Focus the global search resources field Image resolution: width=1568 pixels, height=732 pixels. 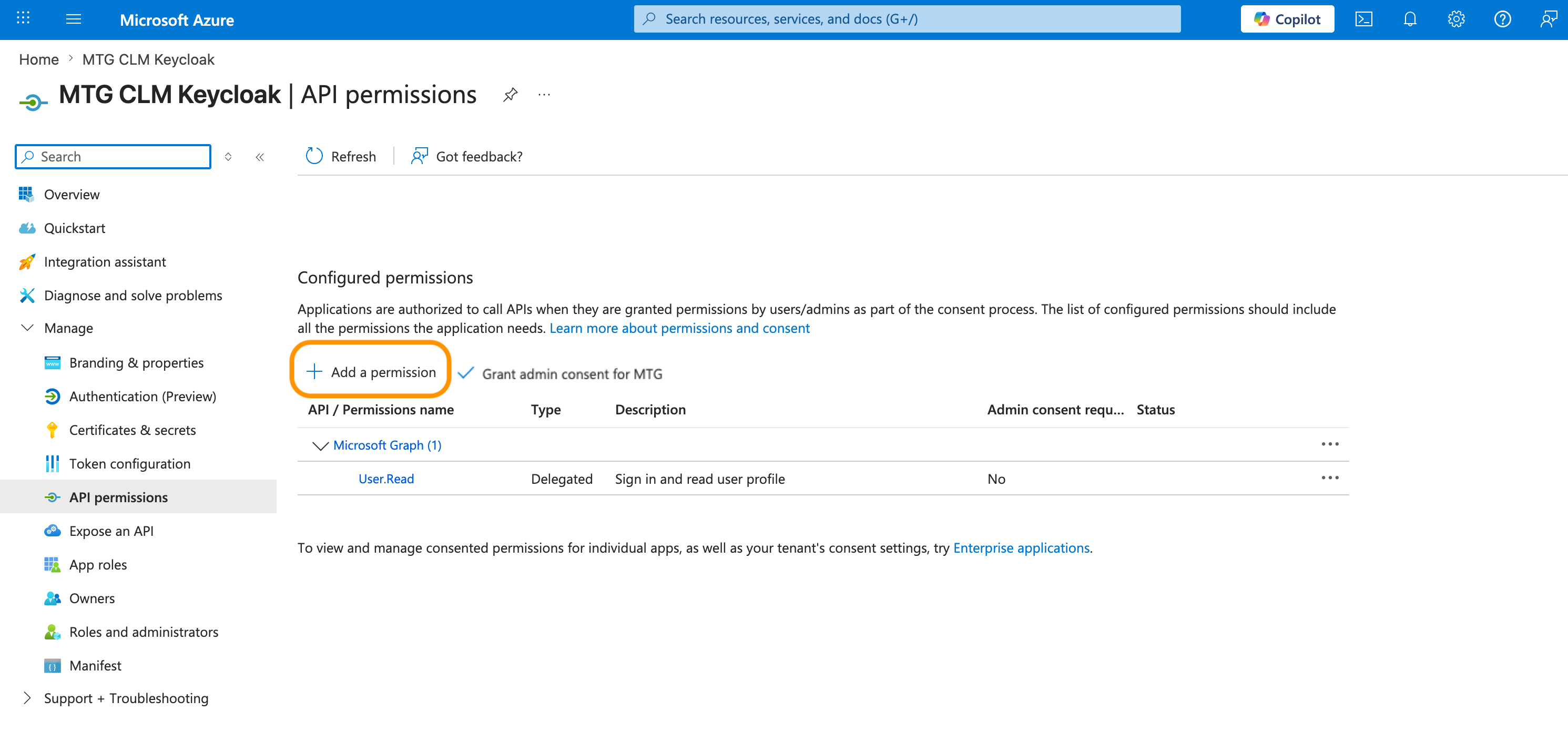pyautogui.click(x=907, y=19)
